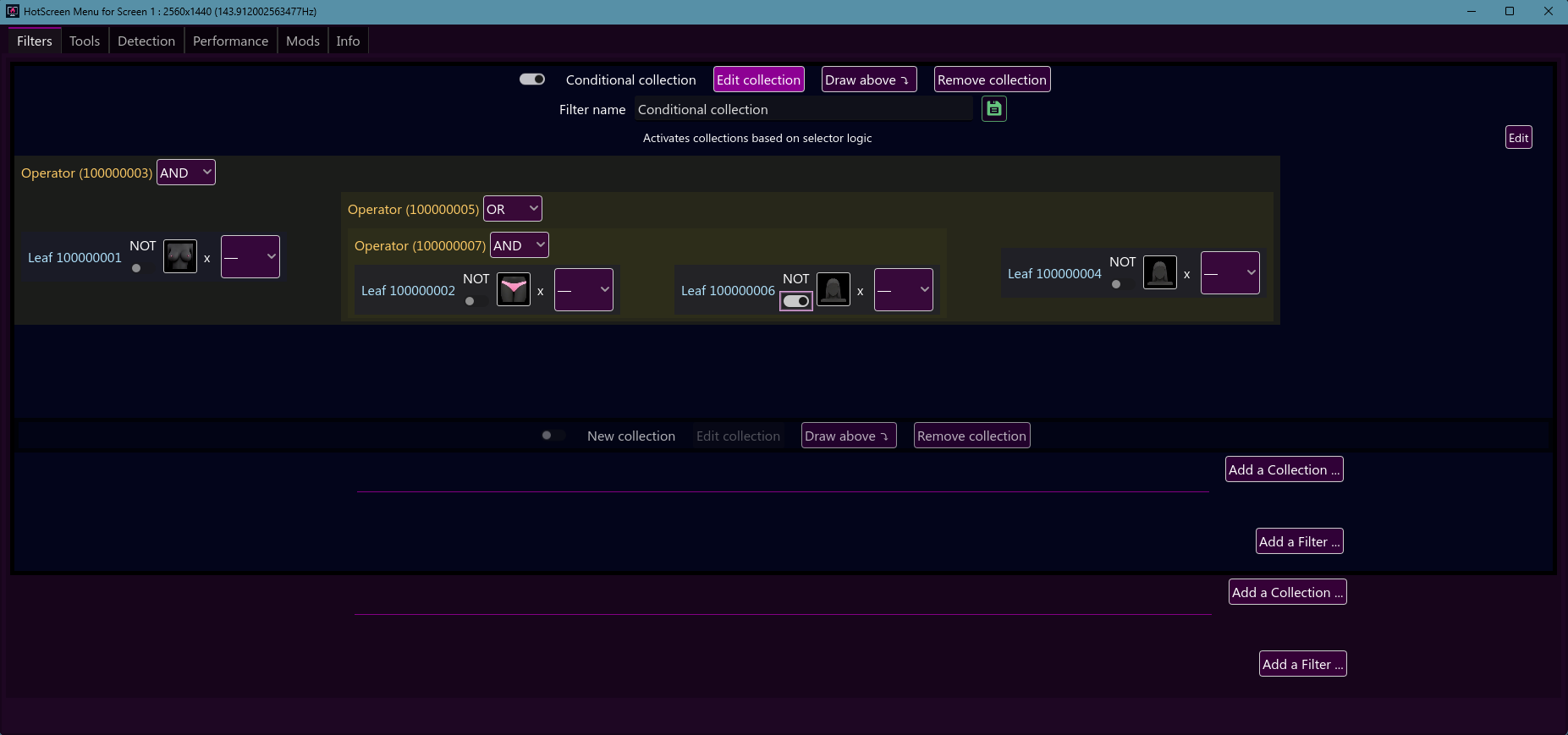This screenshot has width=1568, height=735.
Task: Click Add a Filter below the magenta divider
Action: [x=1303, y=664]
